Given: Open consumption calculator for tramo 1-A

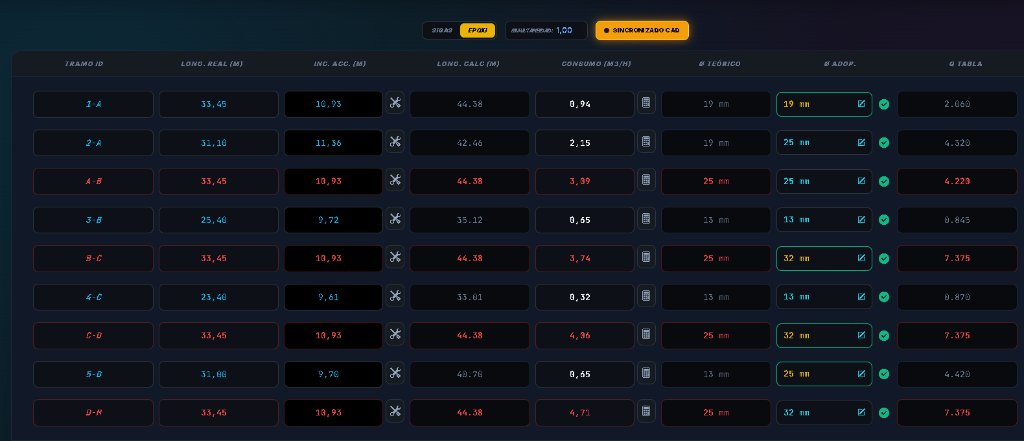Looking at the screenshot, I should click(x=646, y=102).
